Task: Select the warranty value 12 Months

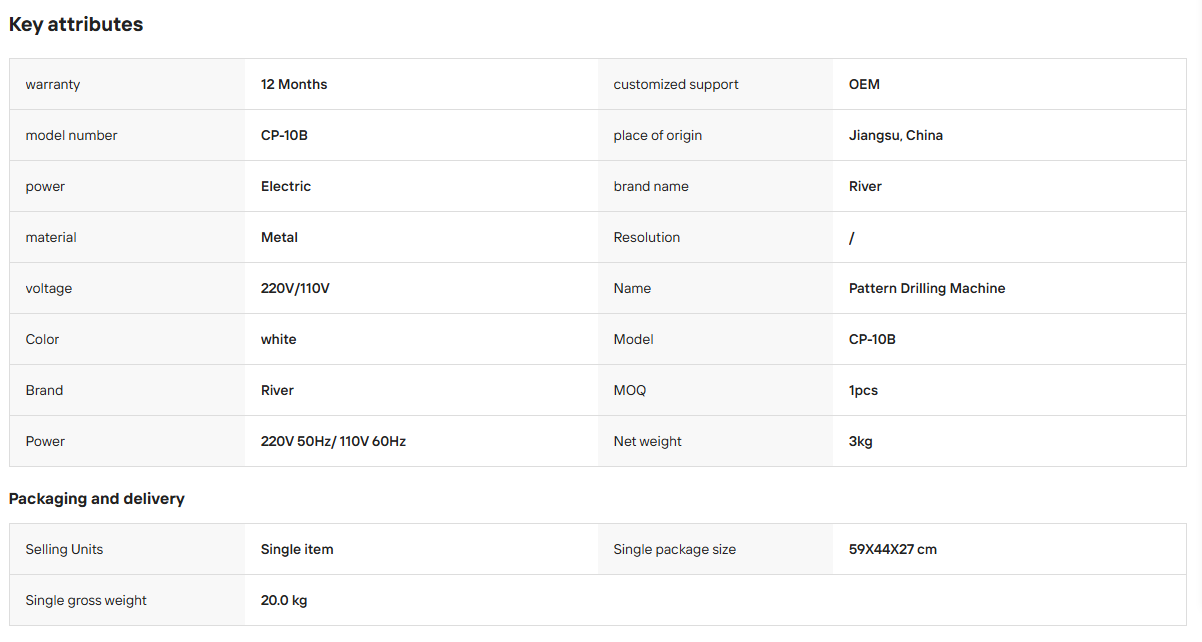Action: 294,84
